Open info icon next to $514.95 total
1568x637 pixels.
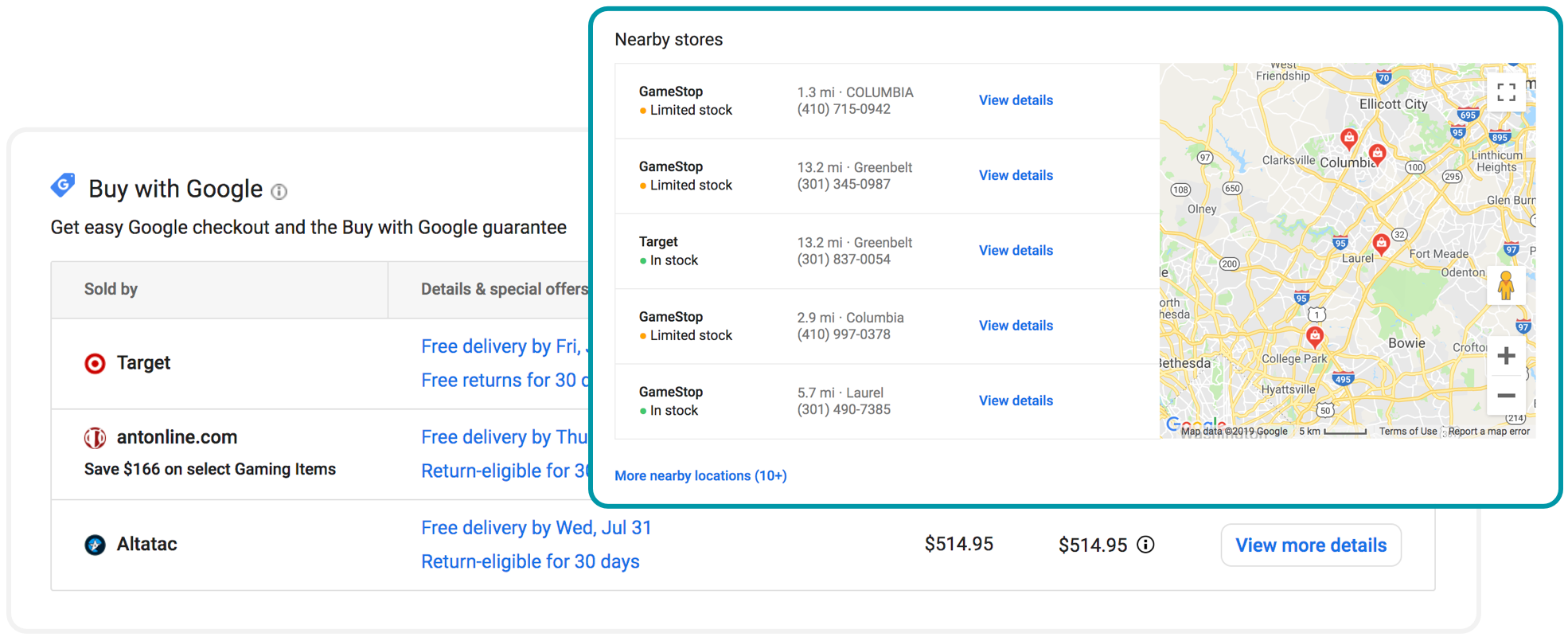(x=1145, y=545)
